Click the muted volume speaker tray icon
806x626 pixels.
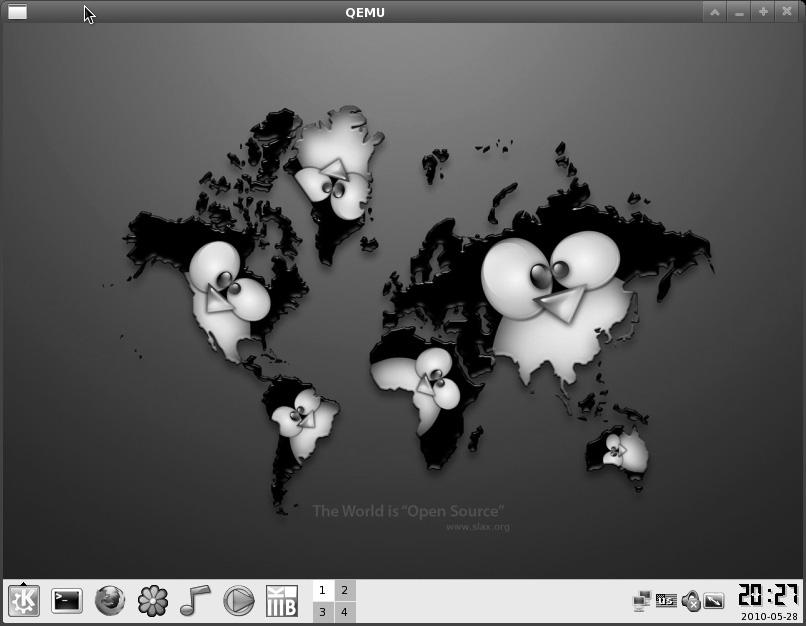click(690, 600)
